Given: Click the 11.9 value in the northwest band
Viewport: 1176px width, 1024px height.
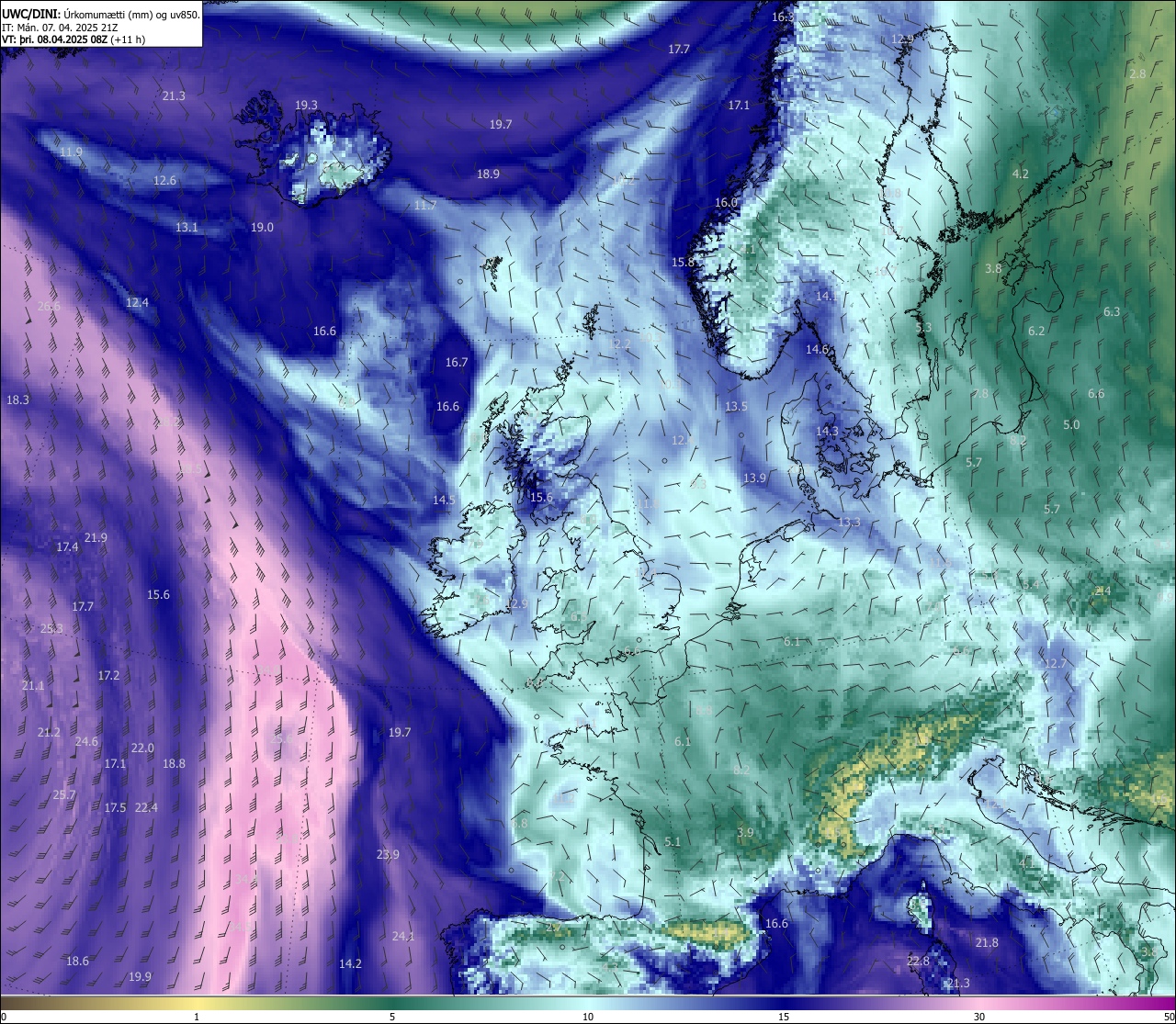Looking at the screenshot, I should 71,152.
